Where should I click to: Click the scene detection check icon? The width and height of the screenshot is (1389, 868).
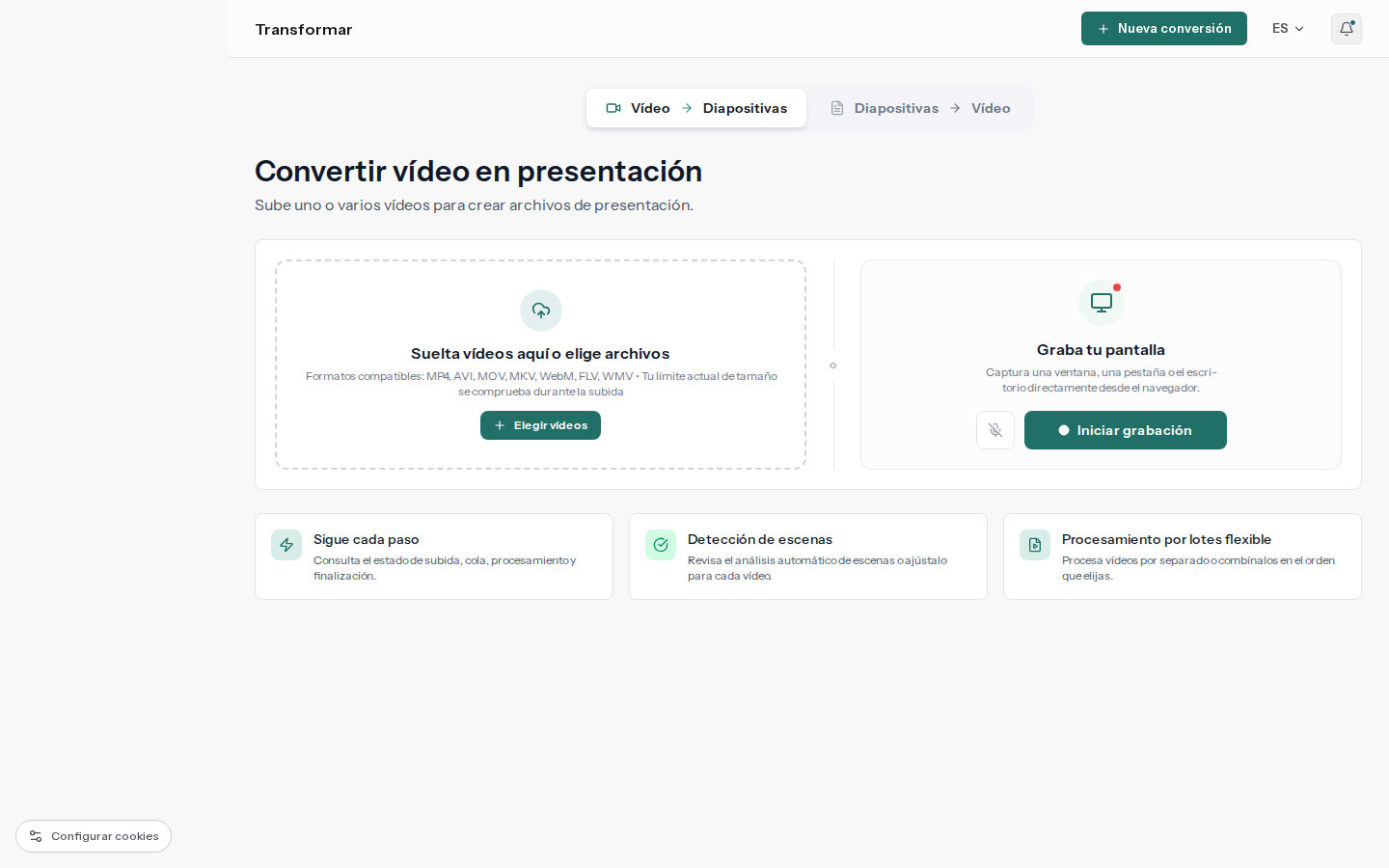click(x=661, y=545)
